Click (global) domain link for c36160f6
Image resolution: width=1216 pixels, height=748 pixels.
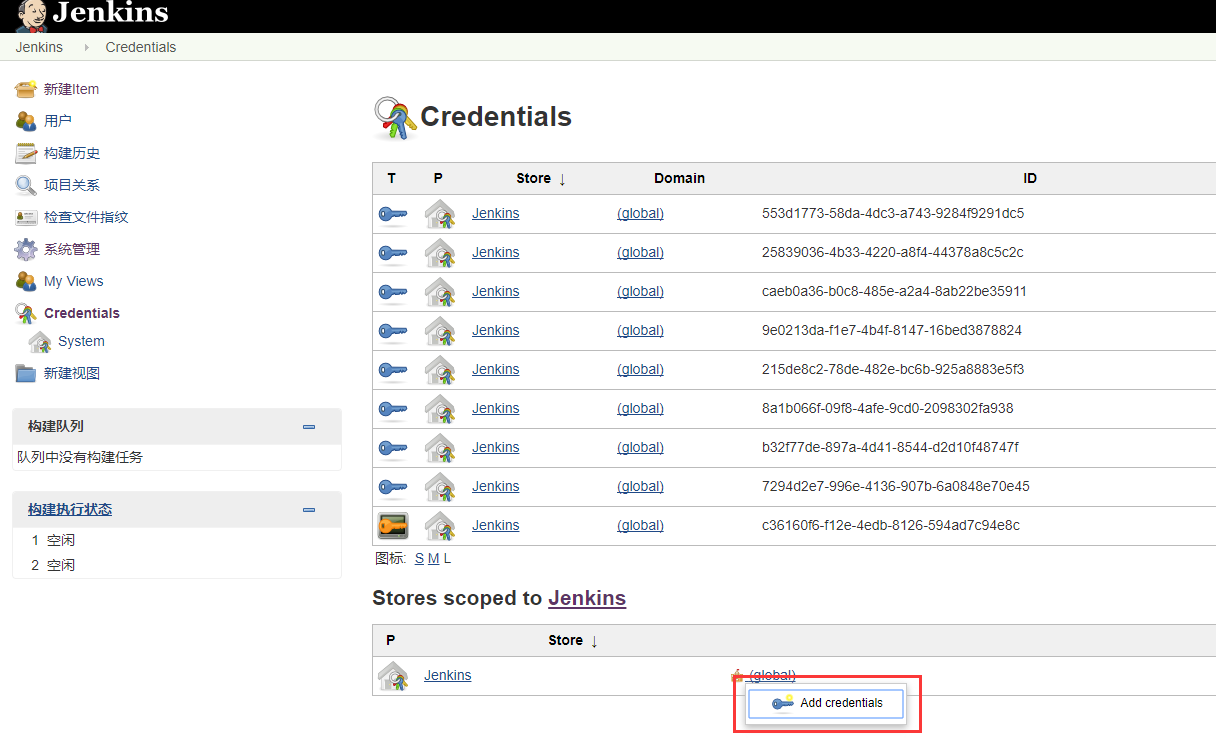click(640, 525)
